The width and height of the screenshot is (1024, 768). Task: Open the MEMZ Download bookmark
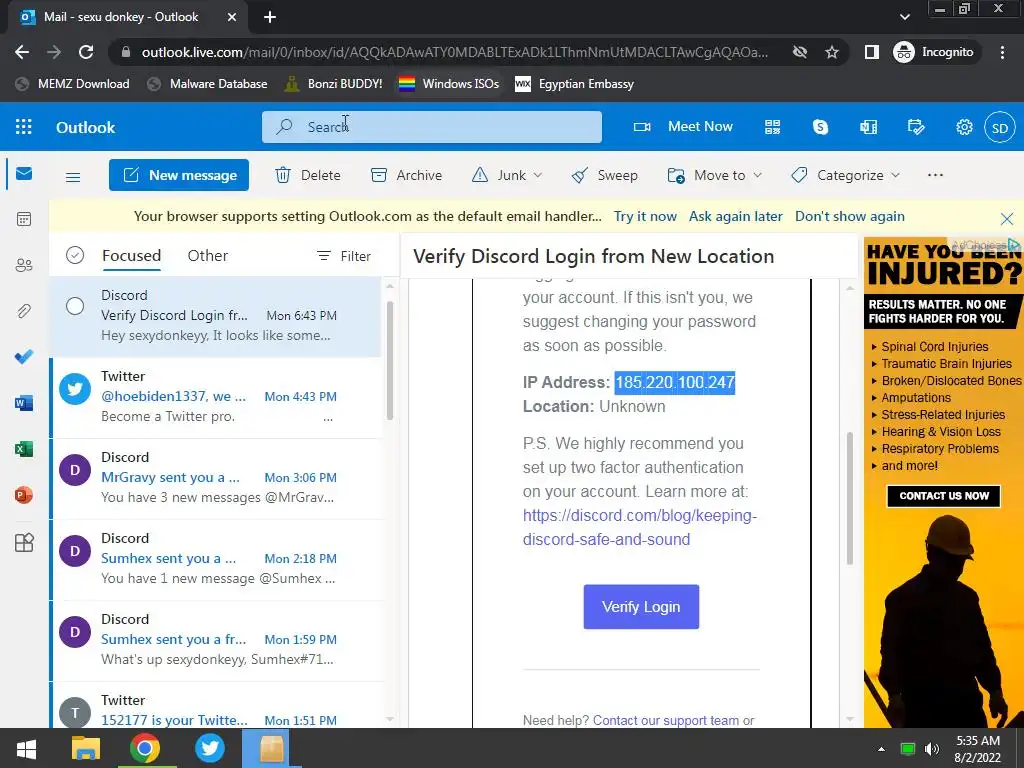point(72,84)
